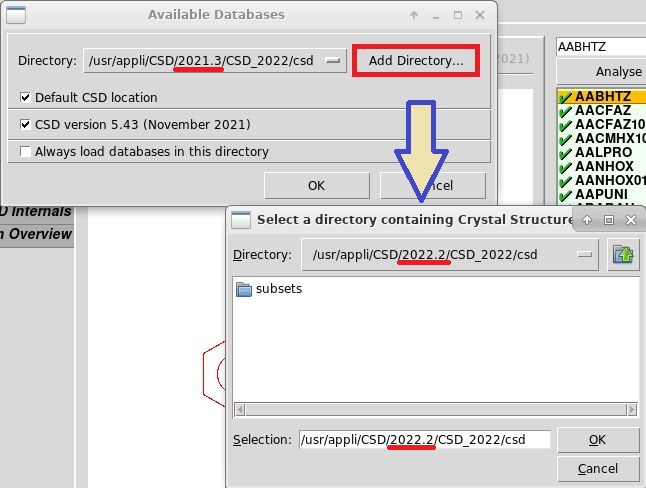Click the AABHTZ refcode search field
646x488 pixels.
[601, 47]
